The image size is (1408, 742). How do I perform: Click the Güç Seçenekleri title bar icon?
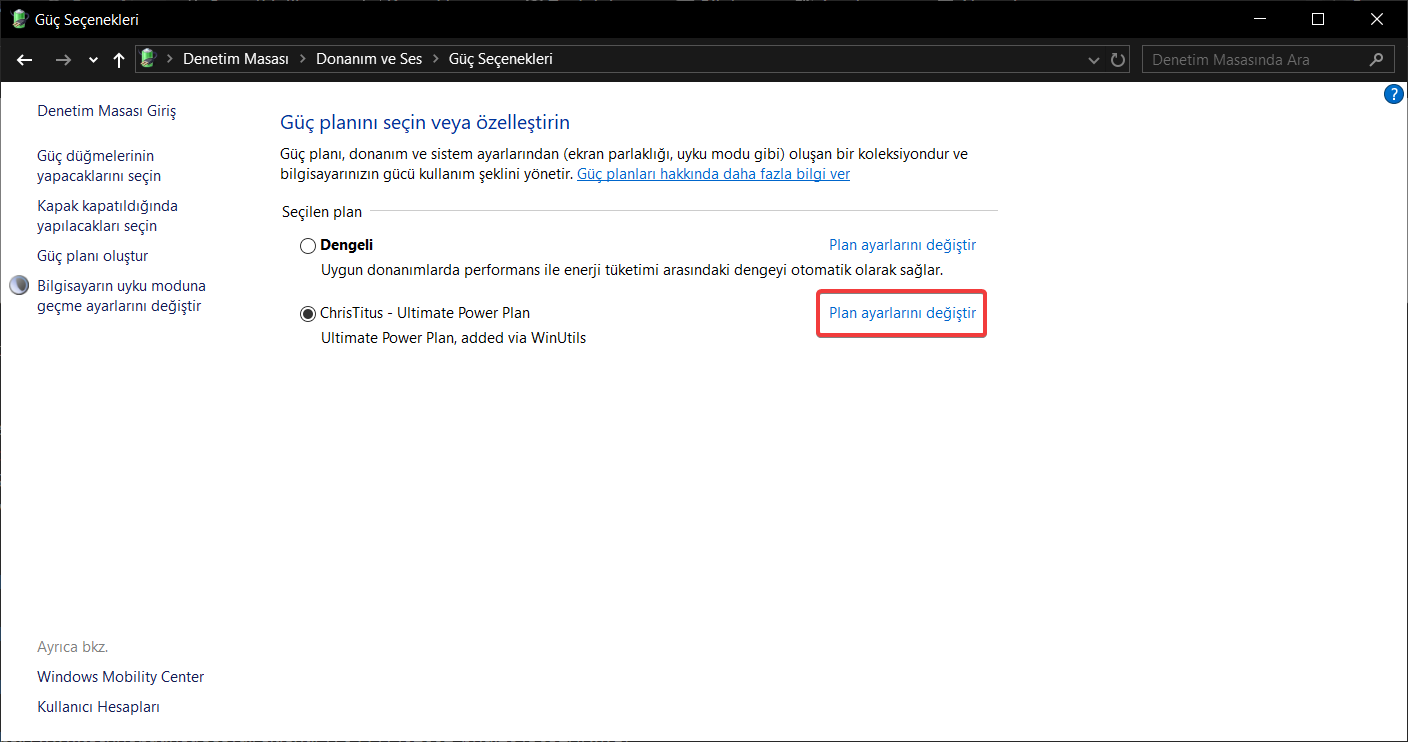pos(19,19)
